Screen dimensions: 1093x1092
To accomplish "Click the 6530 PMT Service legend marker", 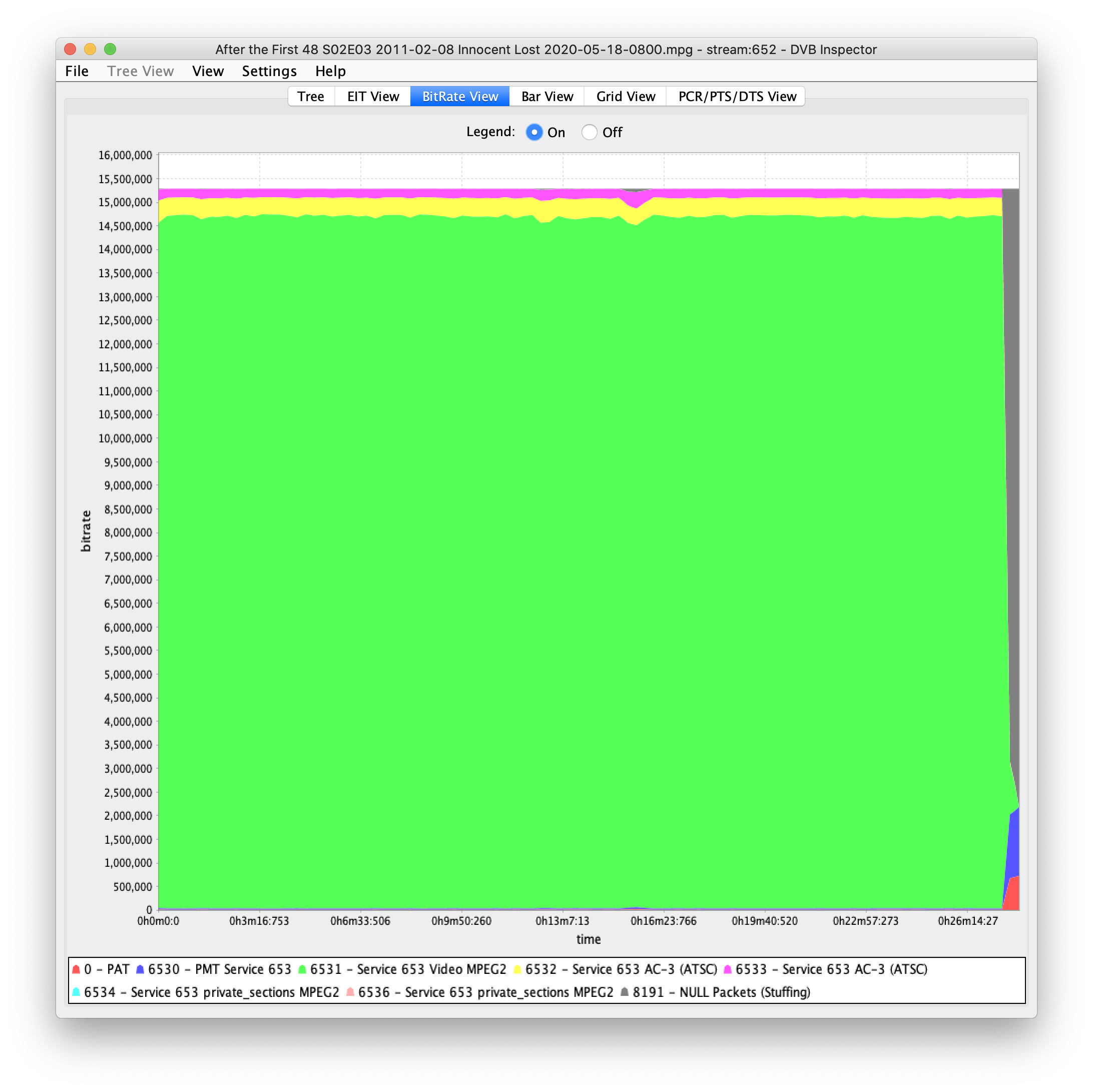I will pyautogui.click(x=140, y=969).
